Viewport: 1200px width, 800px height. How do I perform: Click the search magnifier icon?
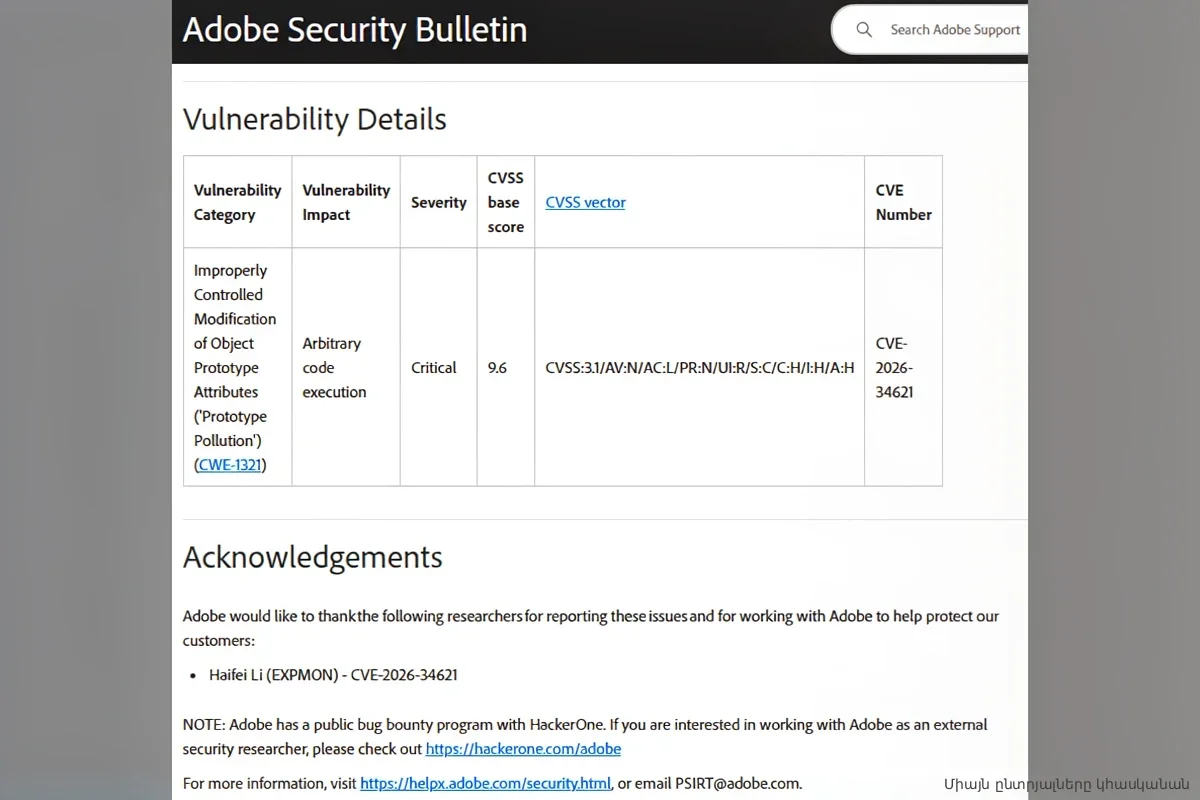(864, 30)
